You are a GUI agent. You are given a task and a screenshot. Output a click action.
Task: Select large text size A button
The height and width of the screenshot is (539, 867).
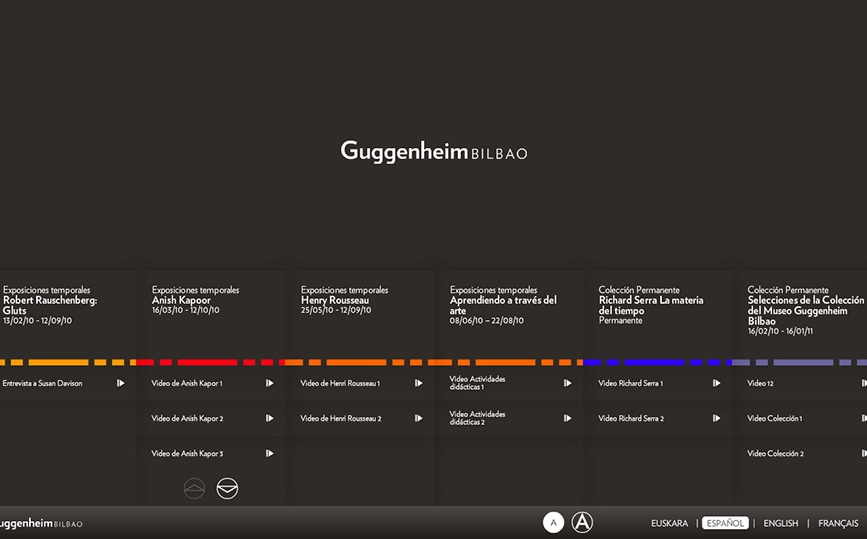582,522
